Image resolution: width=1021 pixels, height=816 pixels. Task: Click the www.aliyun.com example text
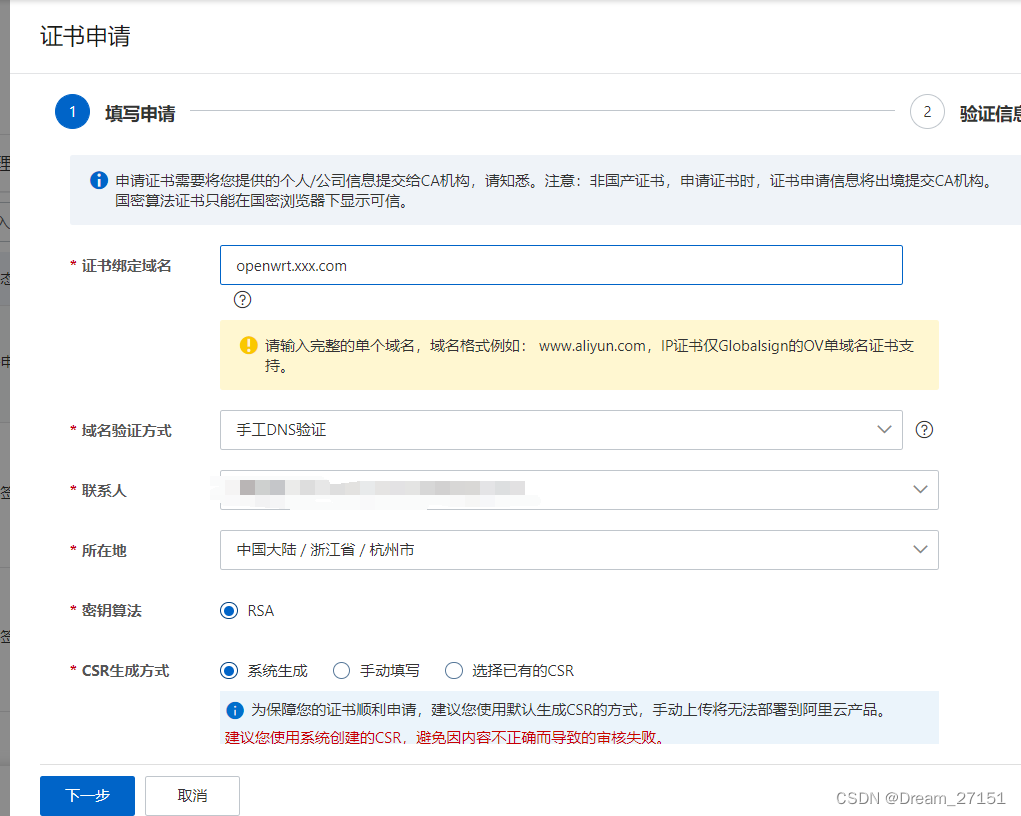(592, 346)
